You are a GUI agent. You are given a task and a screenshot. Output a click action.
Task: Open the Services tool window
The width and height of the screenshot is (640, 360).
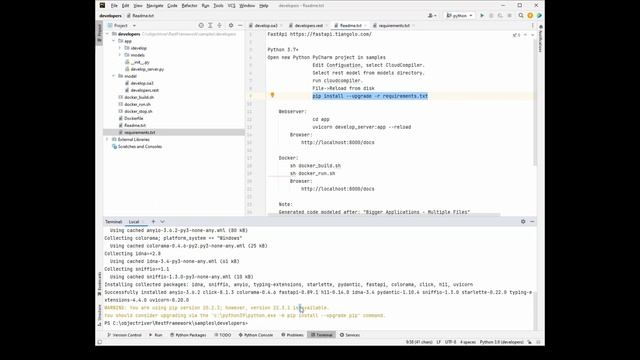[x=350, y=335]
